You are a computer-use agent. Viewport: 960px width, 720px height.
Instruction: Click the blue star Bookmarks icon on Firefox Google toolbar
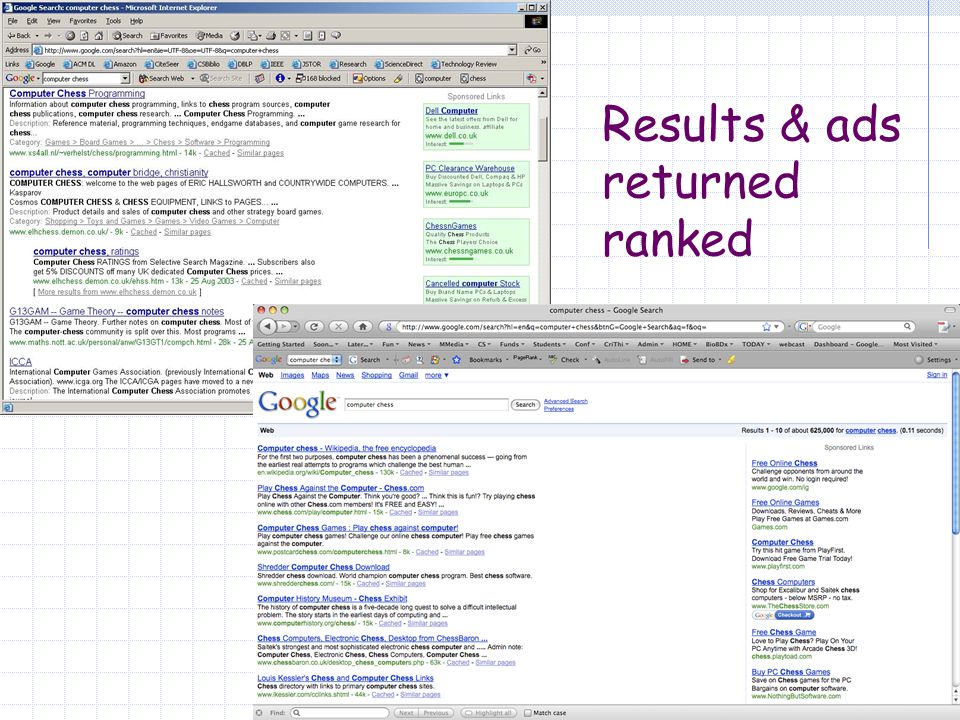pyautogui.click(x=456, y=360)
